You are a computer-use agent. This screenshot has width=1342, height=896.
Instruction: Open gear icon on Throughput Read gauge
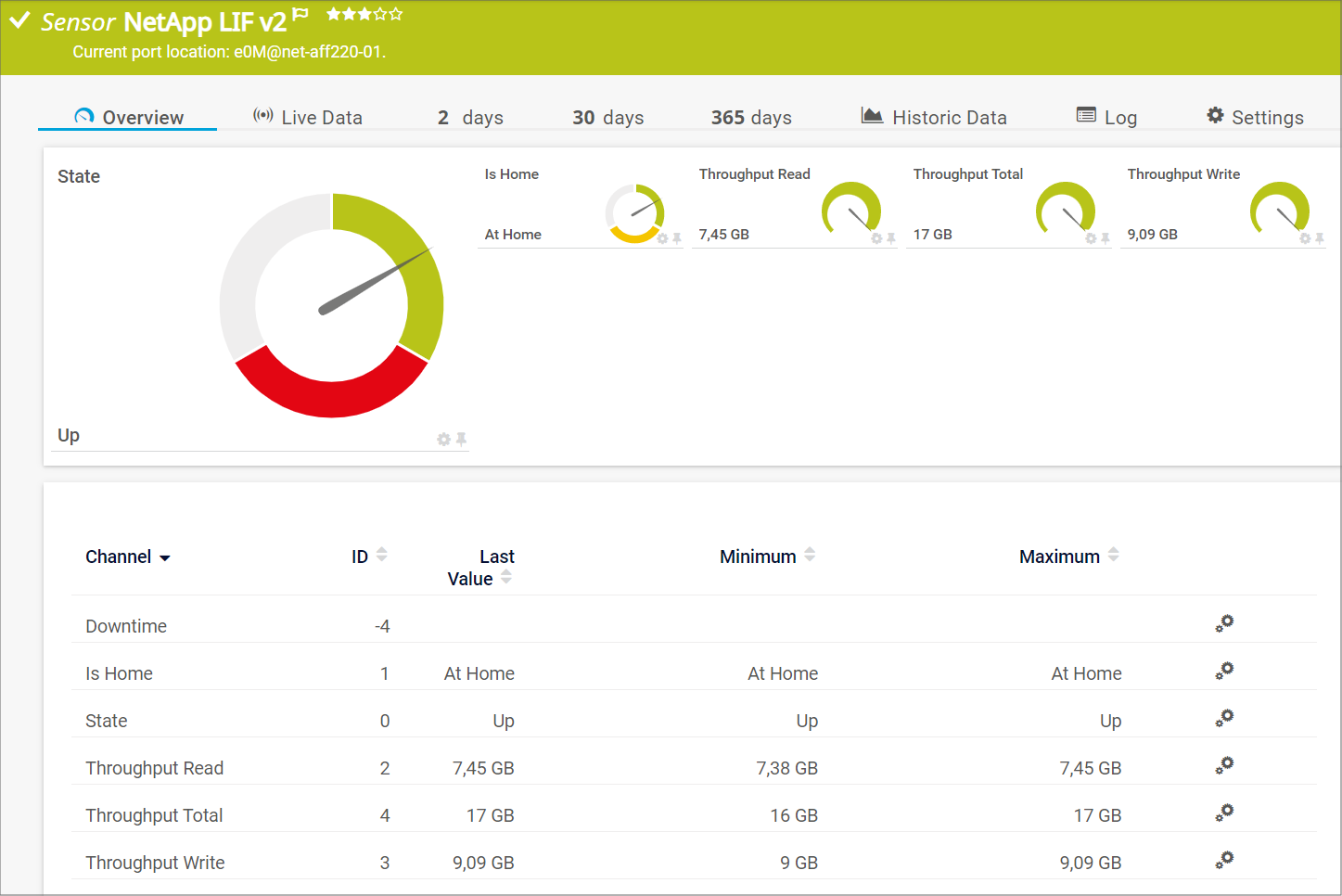[876, 238]
